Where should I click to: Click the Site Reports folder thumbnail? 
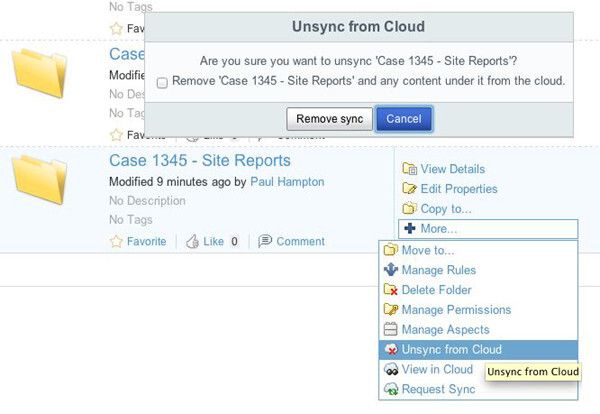(39, 179)
